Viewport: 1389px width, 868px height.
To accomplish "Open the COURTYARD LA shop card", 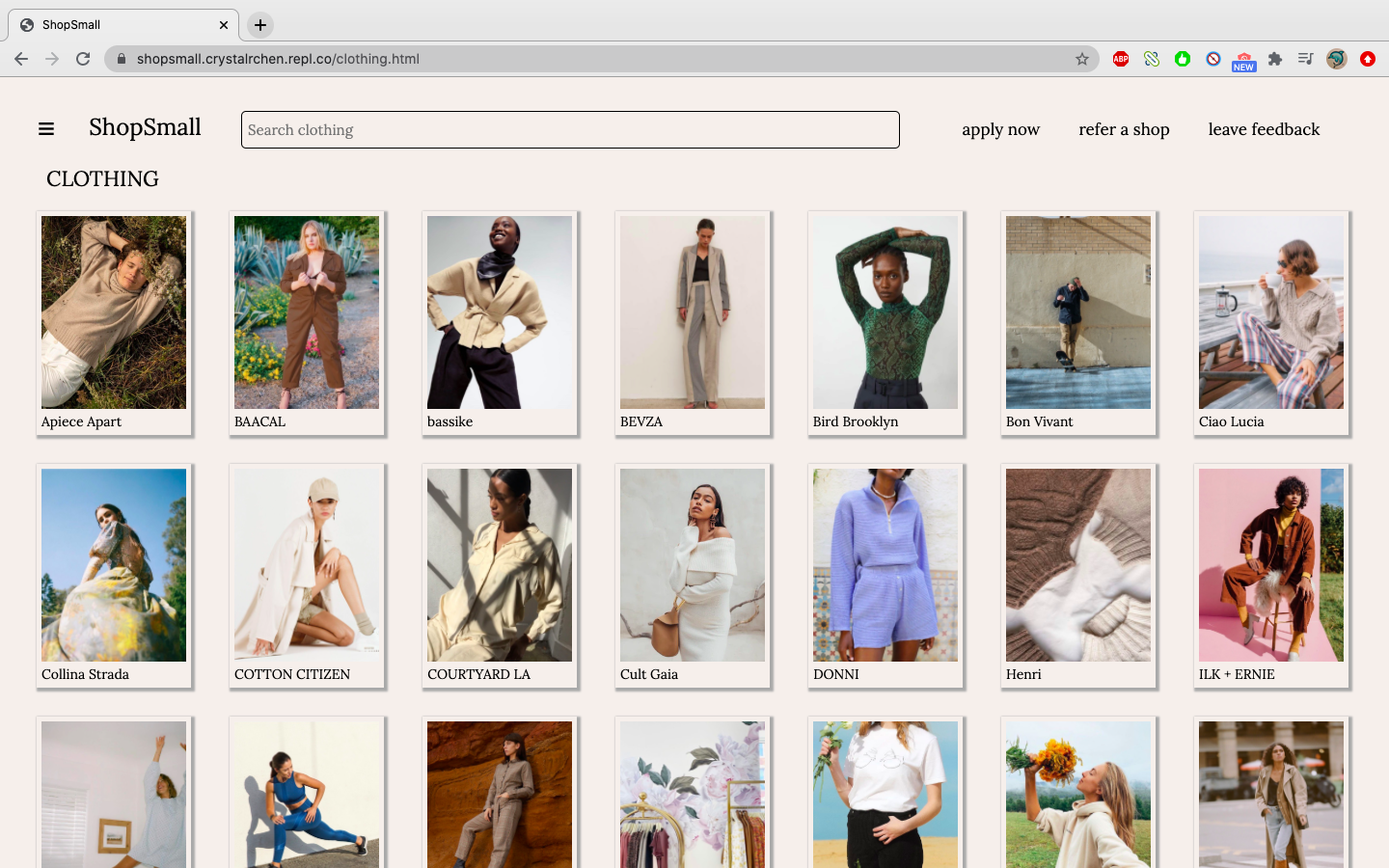I will (x=500, y=576).
